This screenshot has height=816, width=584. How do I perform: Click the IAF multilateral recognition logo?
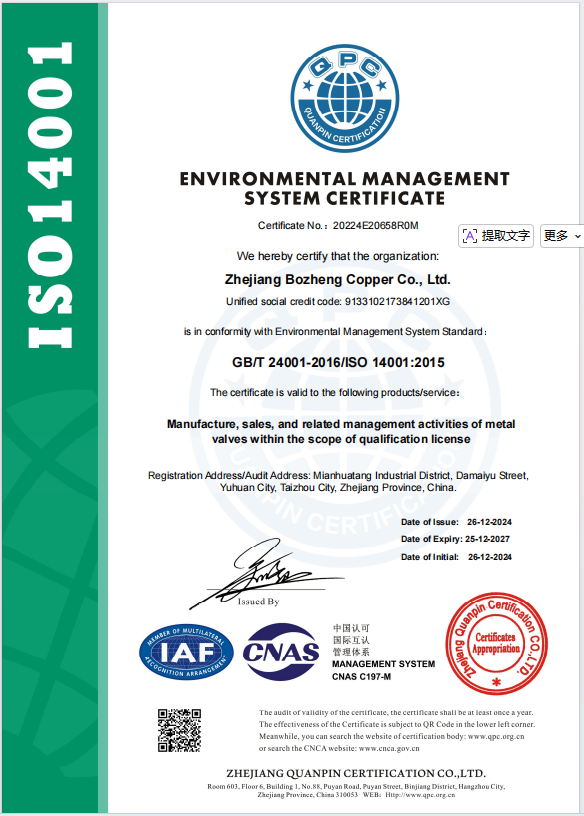[x=186, y=651]
